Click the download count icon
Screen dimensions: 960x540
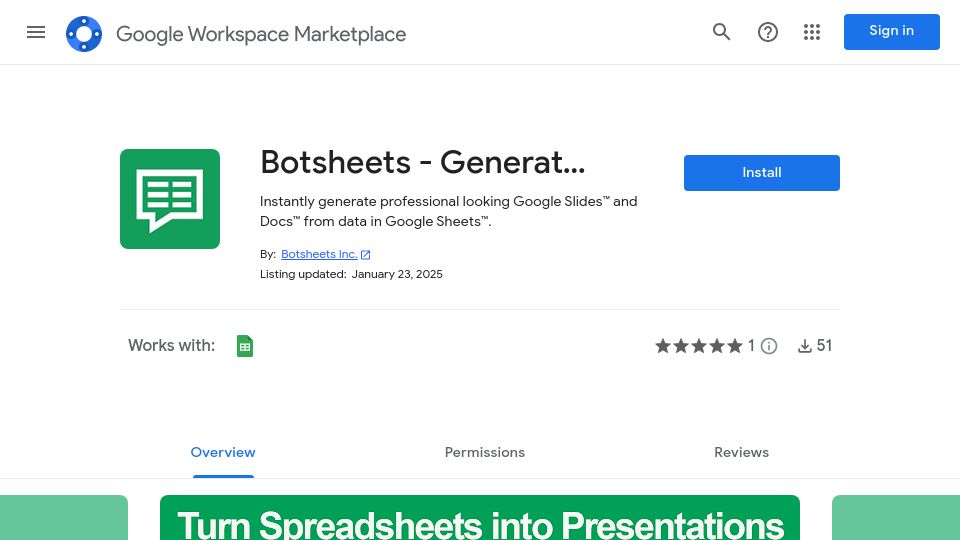coord(804,346)
